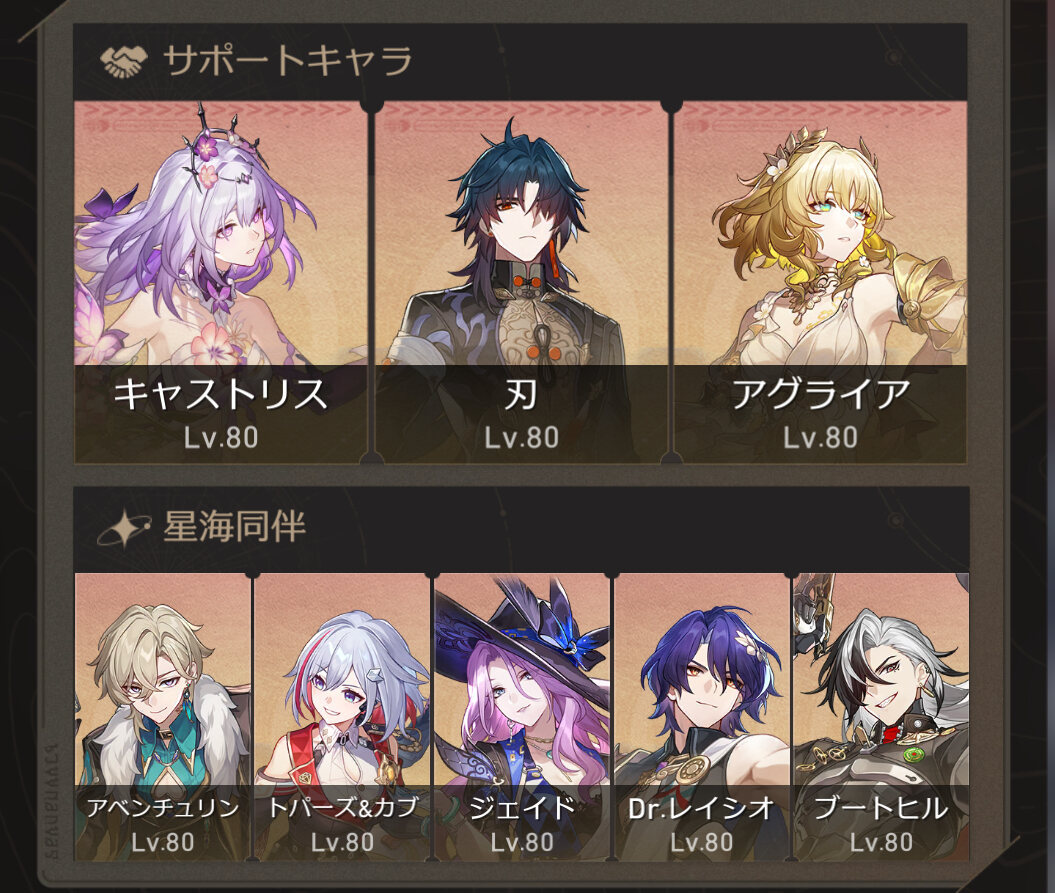Click the アグライア name label

(821, 394)
